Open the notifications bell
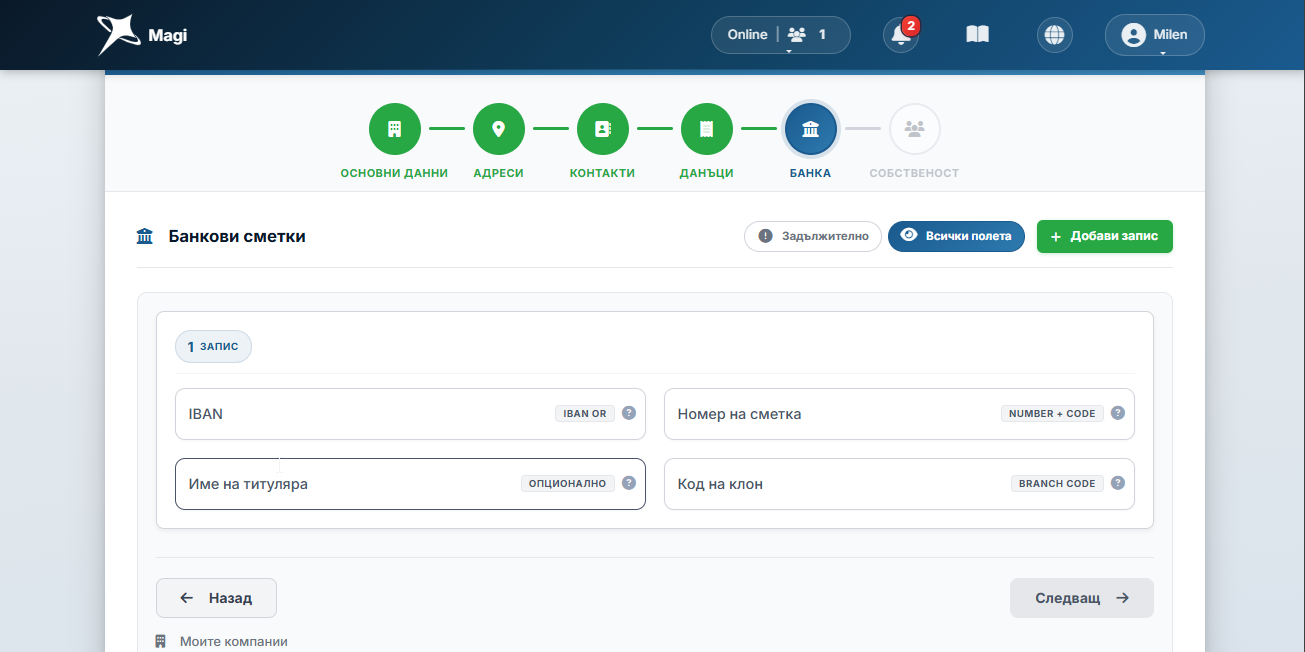Viewport: 1305px width, 652px height. (901, 35)
